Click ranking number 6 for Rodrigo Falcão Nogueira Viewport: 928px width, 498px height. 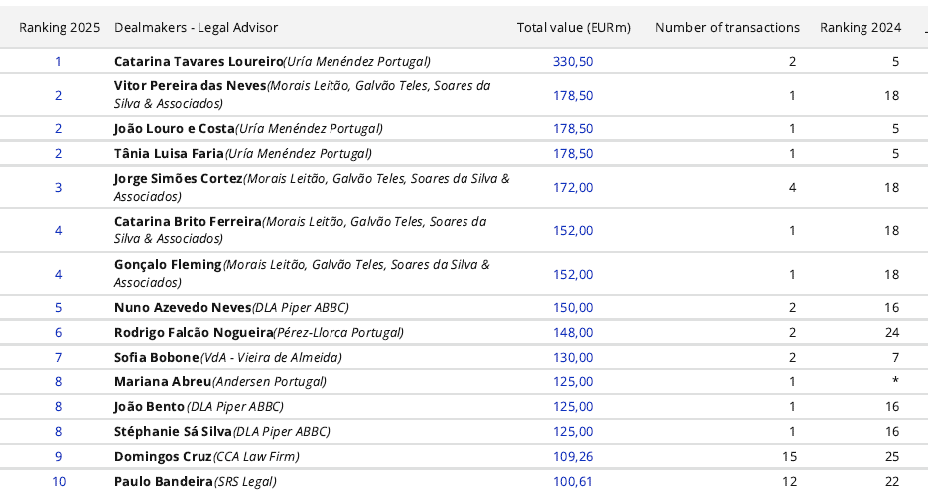click(59, 333)
